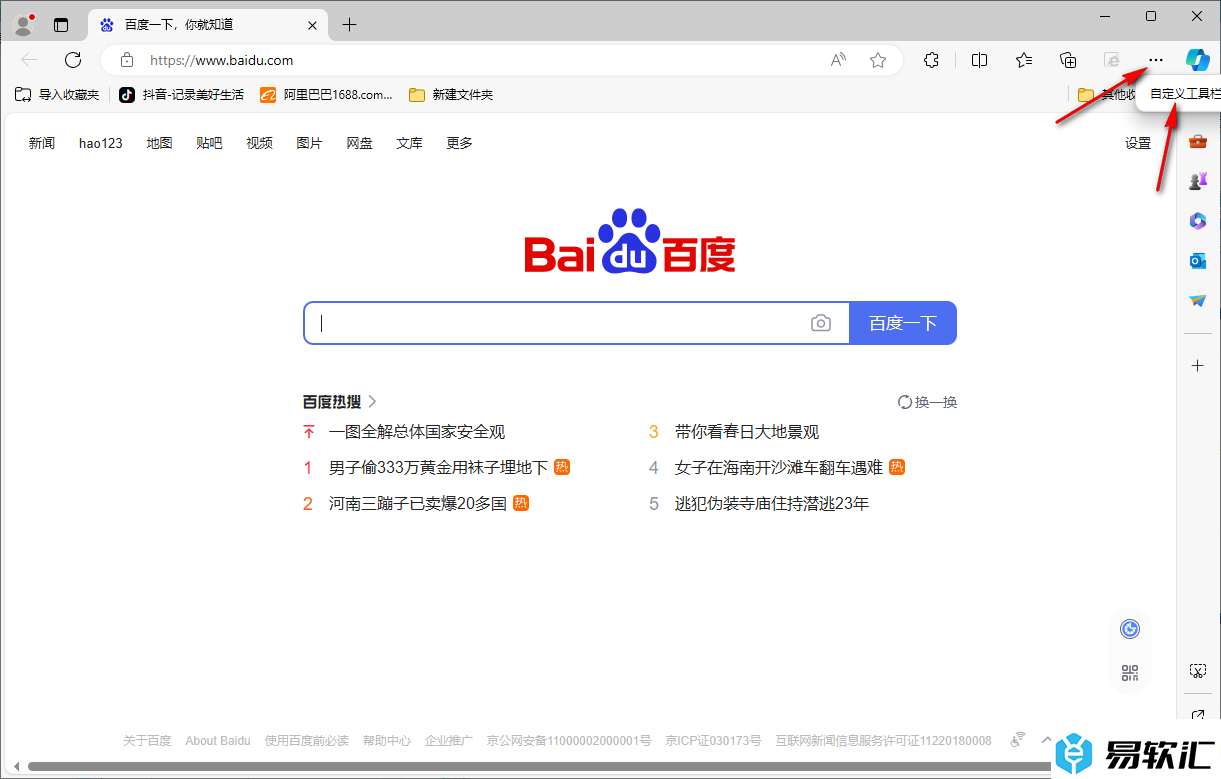Open the sidebar open-in-new-window icon

pyautogui.click(x=1197, y=715)
